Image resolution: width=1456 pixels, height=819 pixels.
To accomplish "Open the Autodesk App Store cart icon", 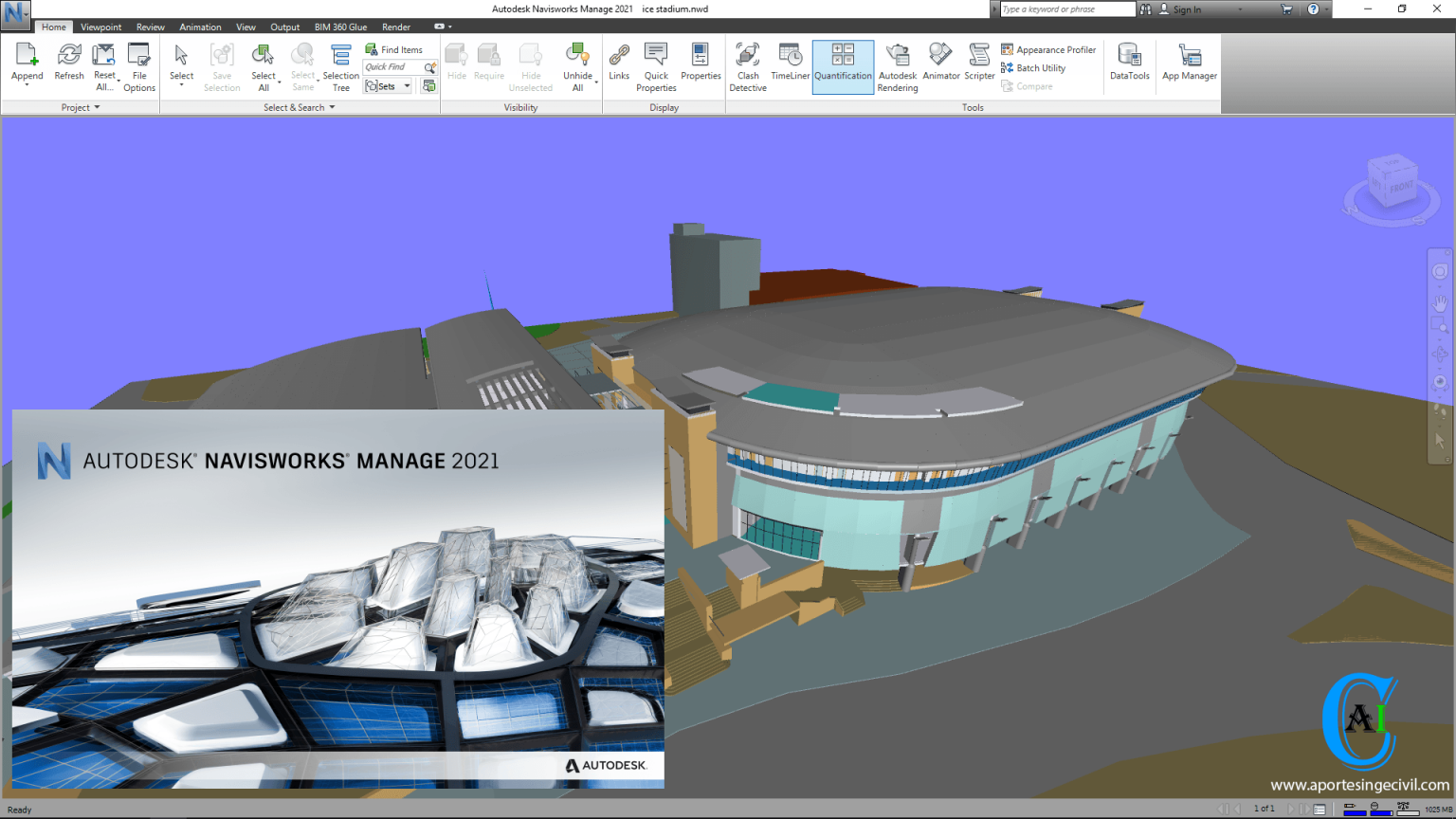I will tap(1286, 9).
